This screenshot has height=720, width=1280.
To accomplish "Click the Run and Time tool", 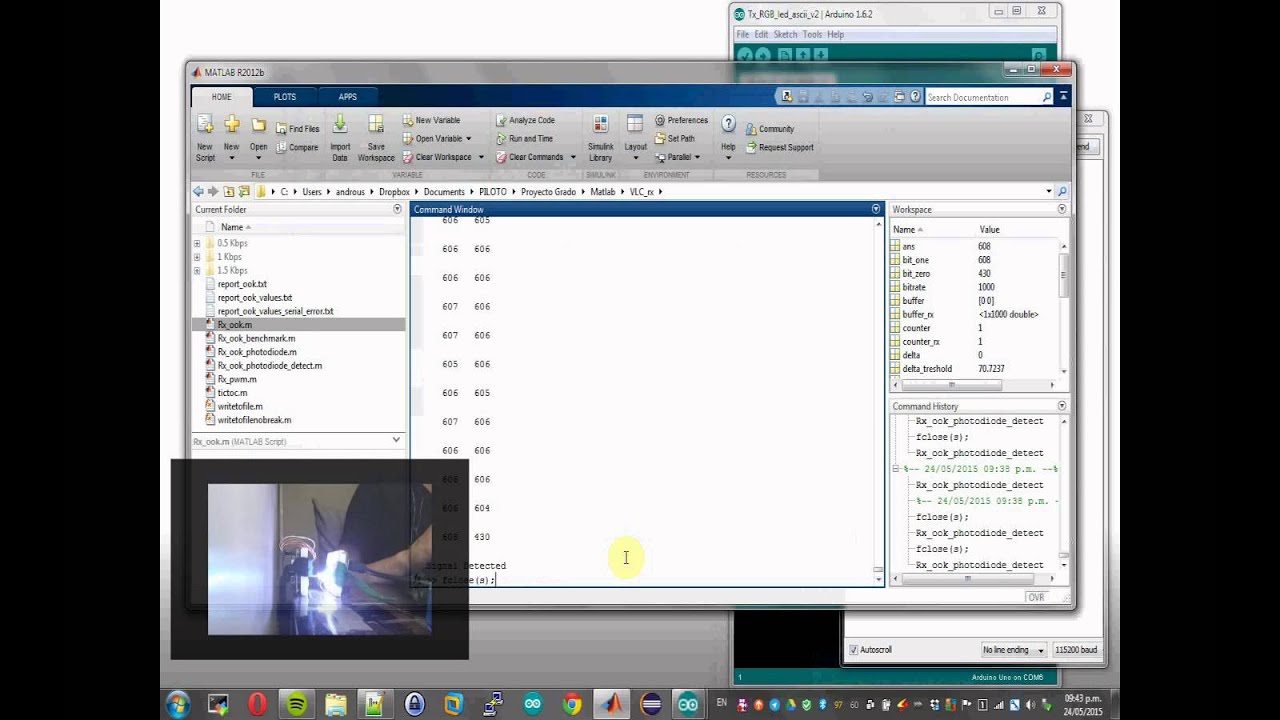I will (x=524, y=139).
